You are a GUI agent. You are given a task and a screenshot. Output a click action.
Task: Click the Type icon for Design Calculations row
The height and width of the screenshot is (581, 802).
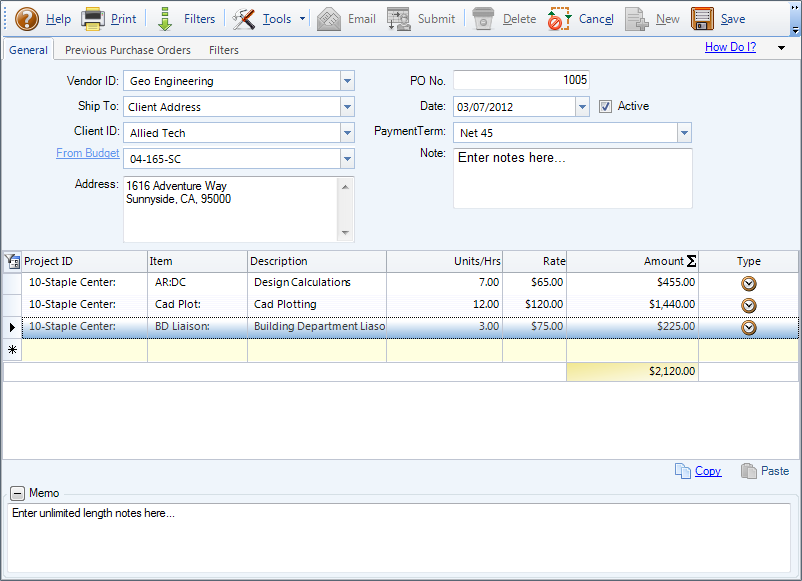pyautogui.click(x=748, y=283)
